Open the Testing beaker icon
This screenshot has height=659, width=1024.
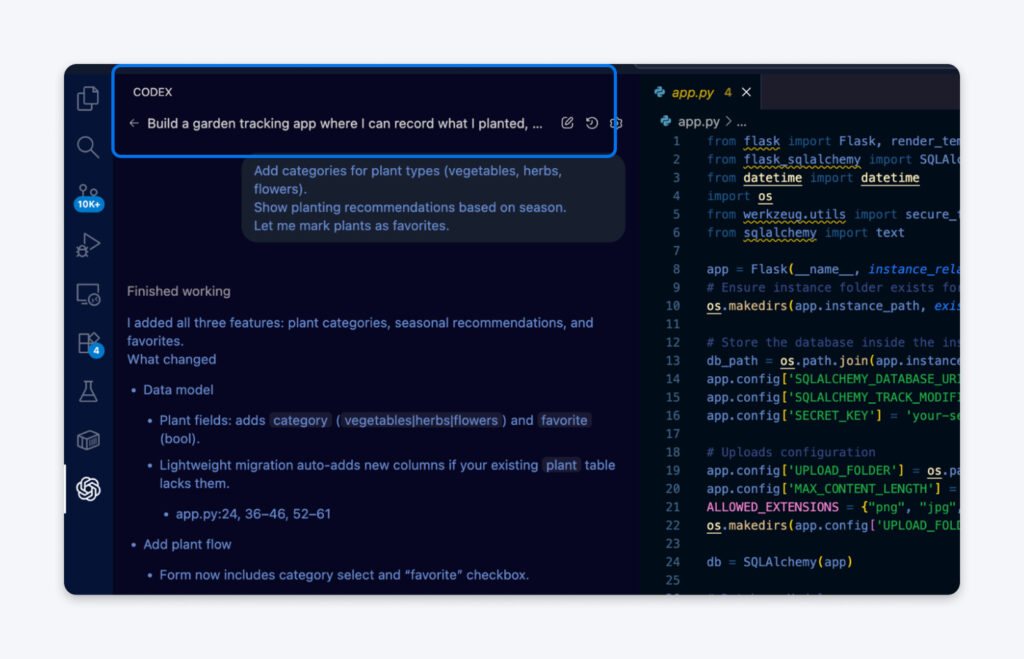click(x=88, y=392)
